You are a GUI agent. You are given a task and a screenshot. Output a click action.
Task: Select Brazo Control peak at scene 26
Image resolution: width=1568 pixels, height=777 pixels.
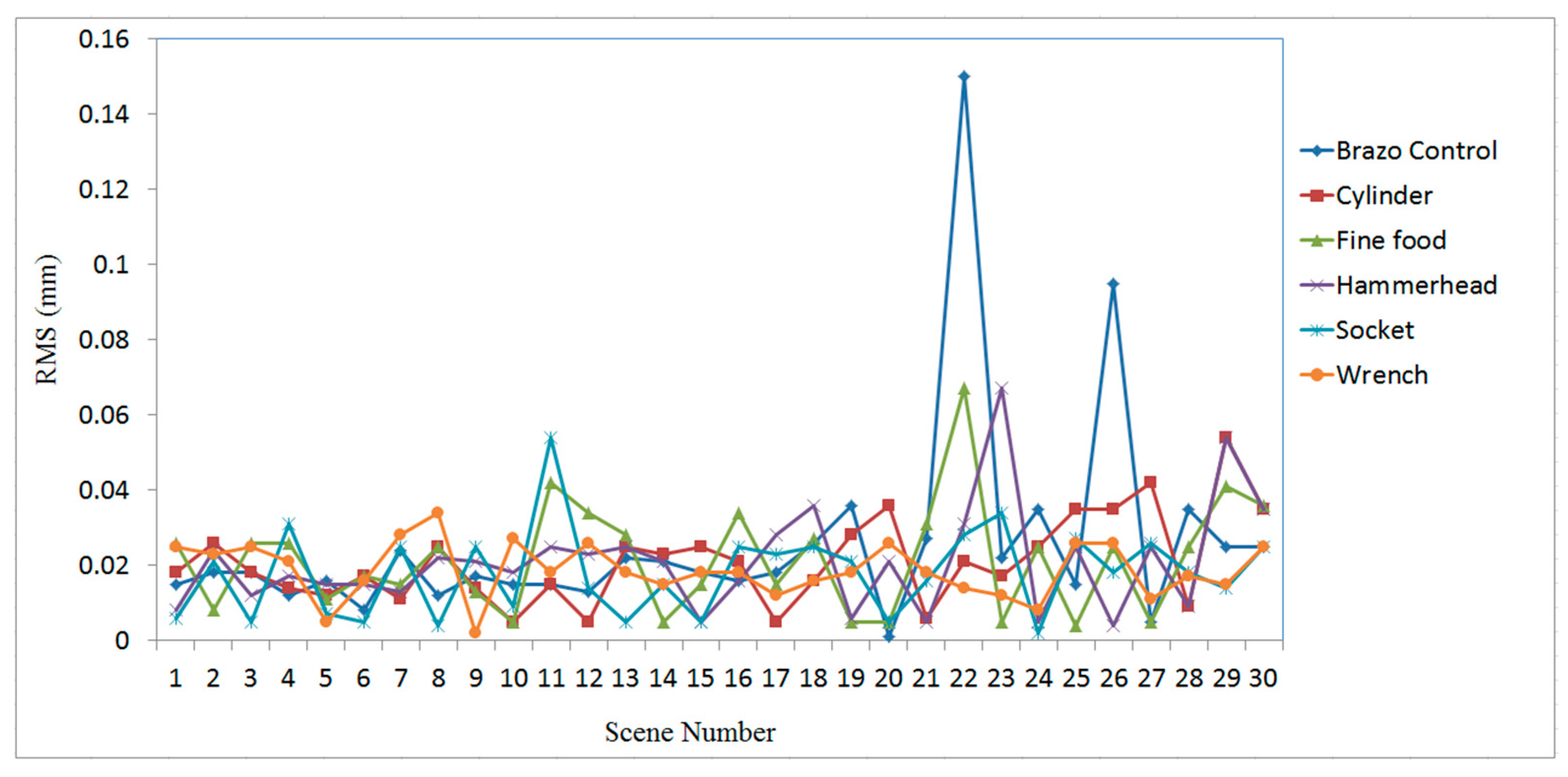[x=1113, y=283]
